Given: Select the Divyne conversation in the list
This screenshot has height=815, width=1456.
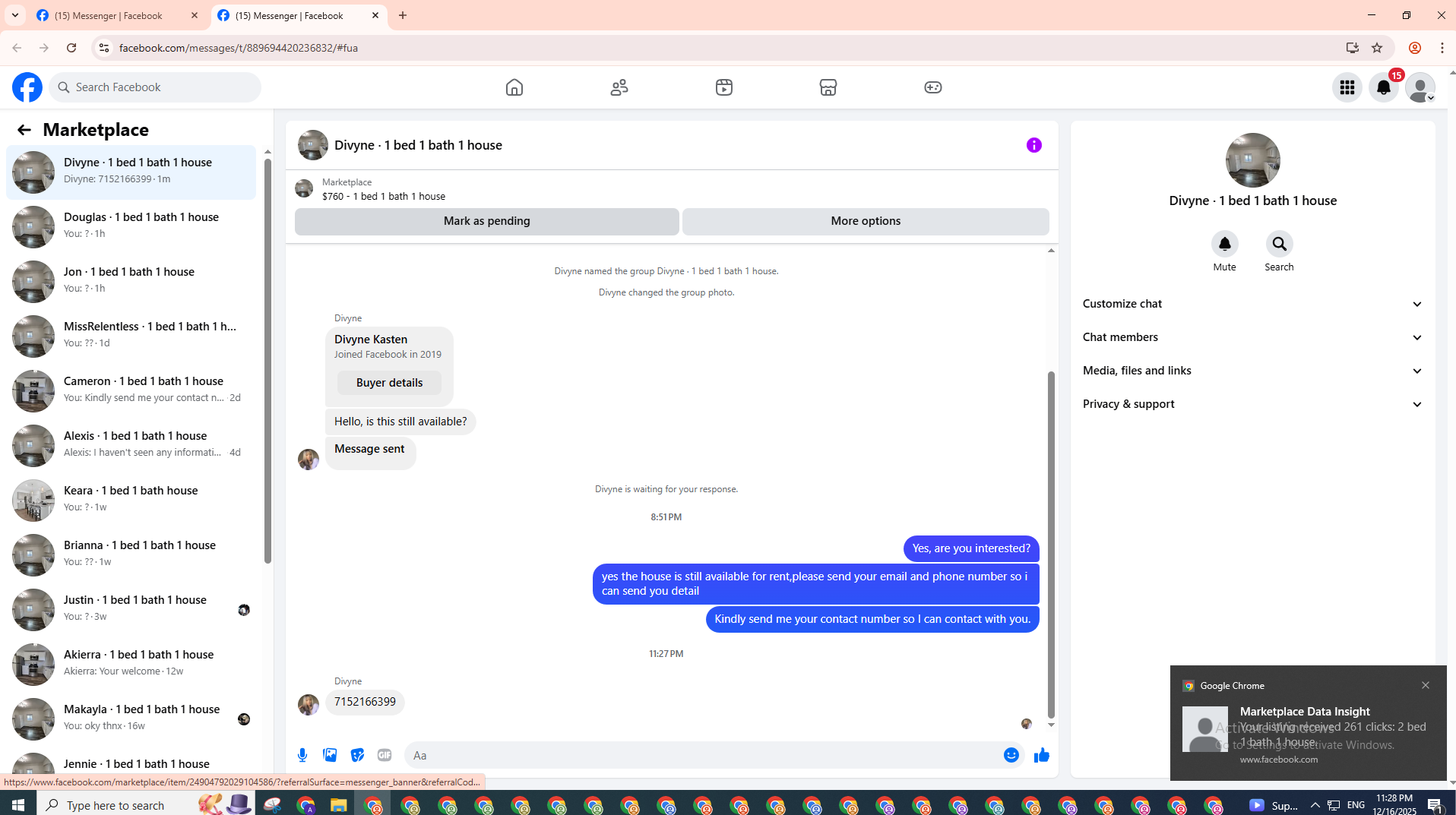Looking at the screenshot, I should pos(131,172).
